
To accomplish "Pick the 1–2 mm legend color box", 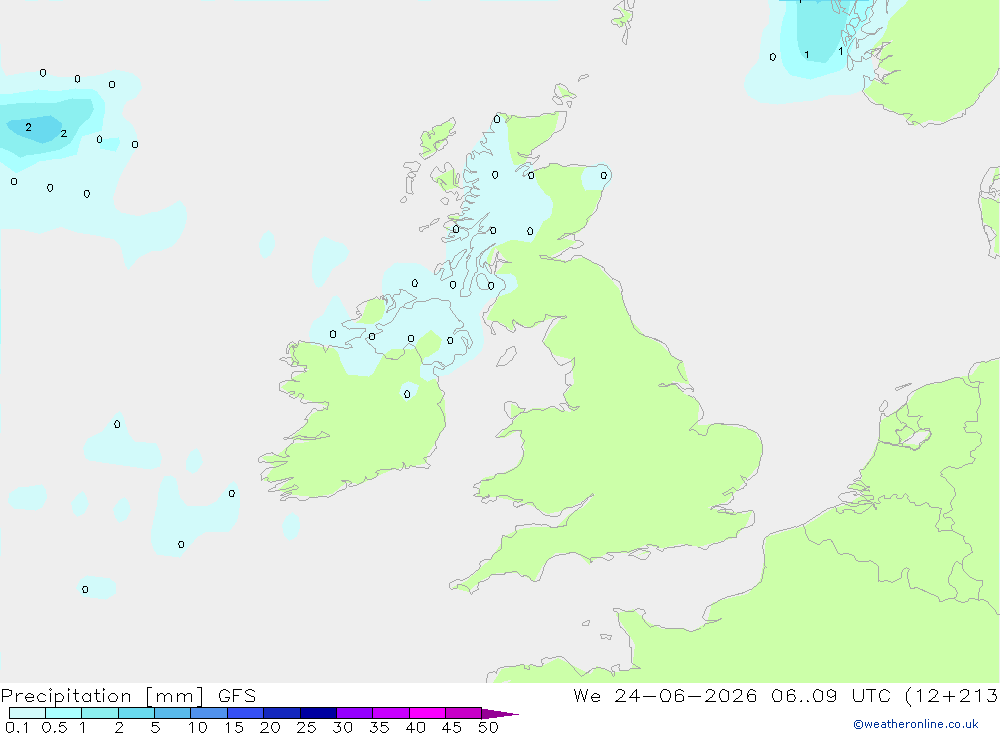I will (99, 713).
